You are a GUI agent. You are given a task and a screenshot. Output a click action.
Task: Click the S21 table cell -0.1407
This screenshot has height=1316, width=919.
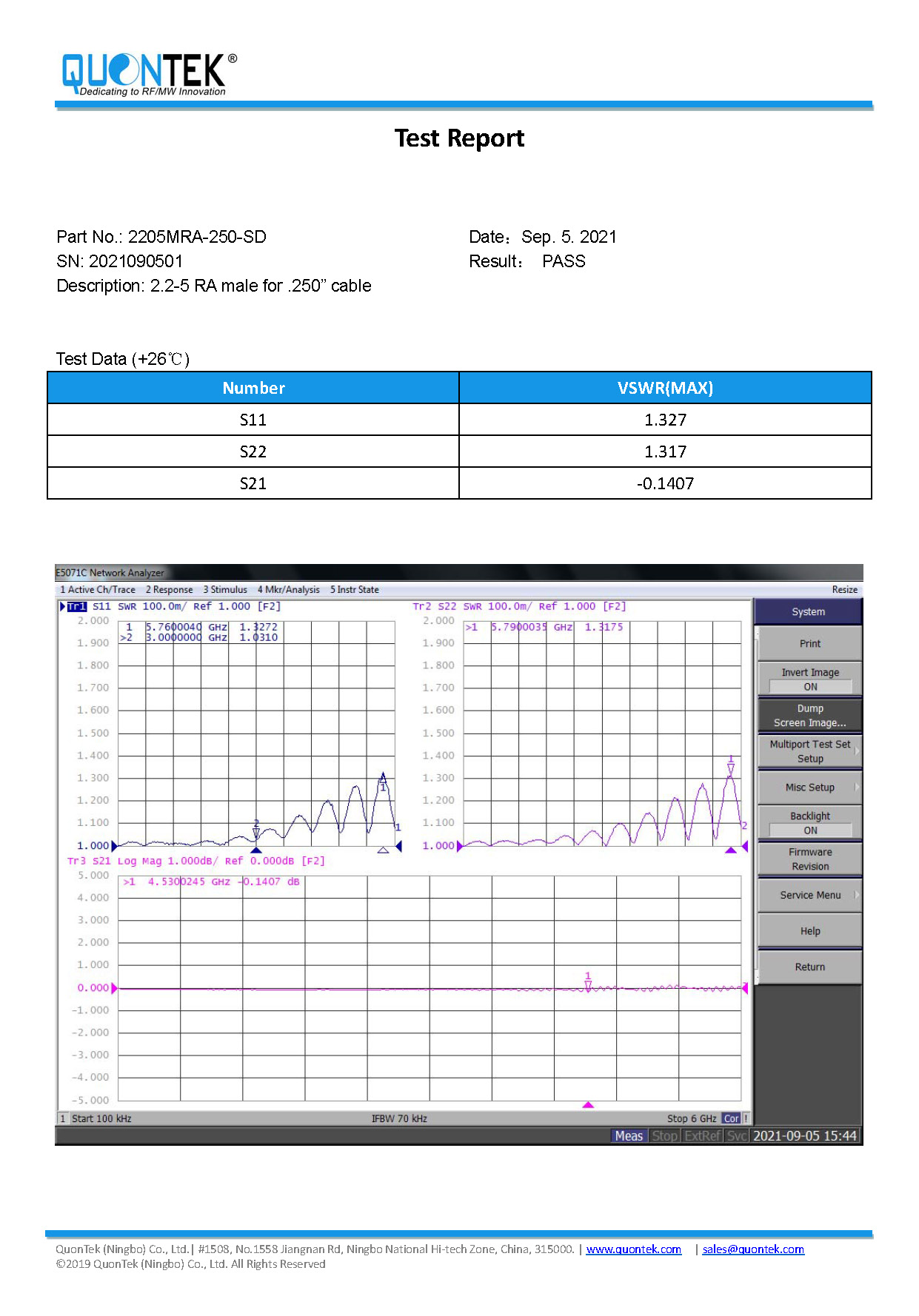click(665, 483)
